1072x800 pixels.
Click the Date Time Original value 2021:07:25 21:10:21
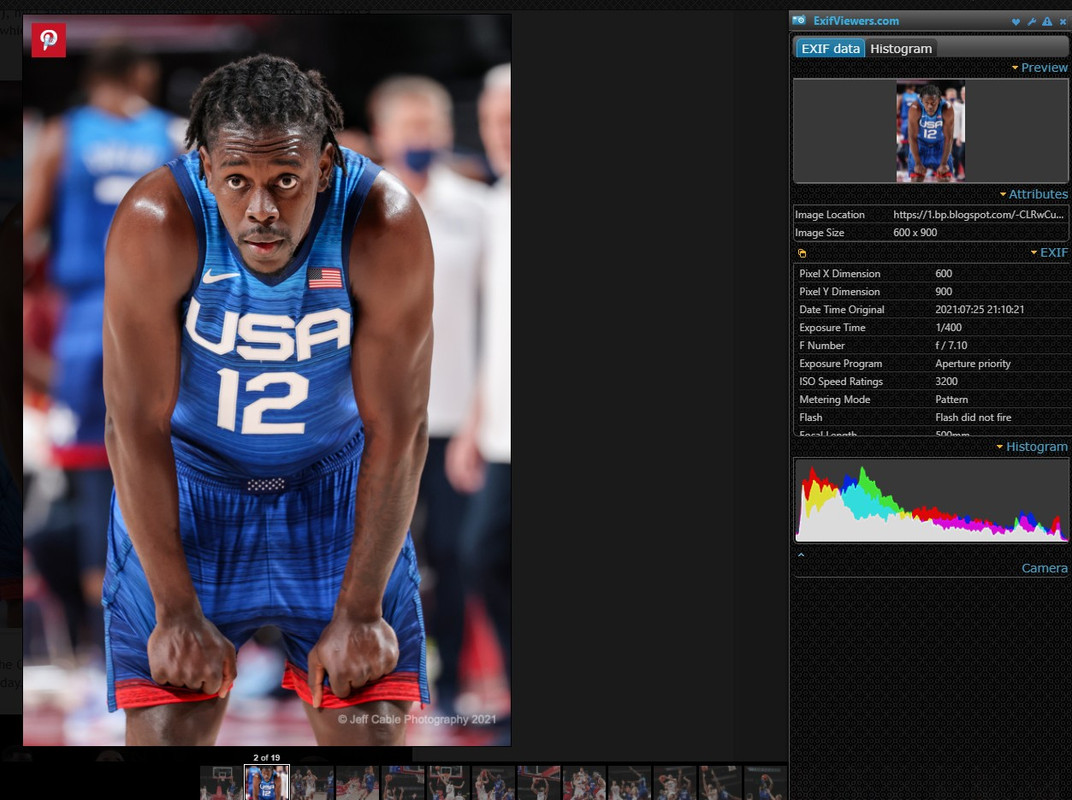coord(980,309)
